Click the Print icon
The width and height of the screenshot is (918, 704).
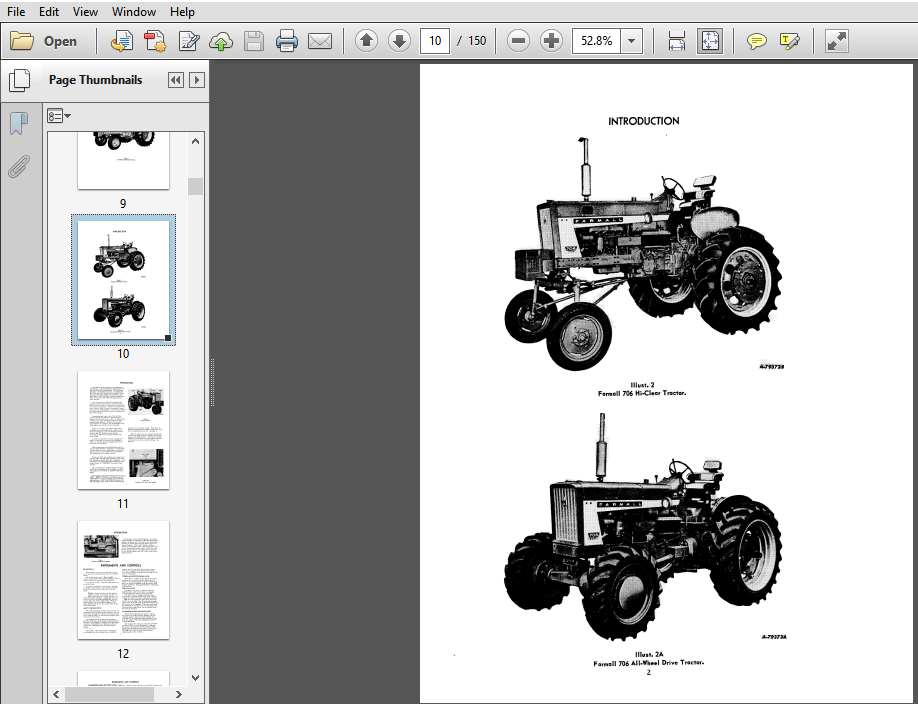(286, 41)
